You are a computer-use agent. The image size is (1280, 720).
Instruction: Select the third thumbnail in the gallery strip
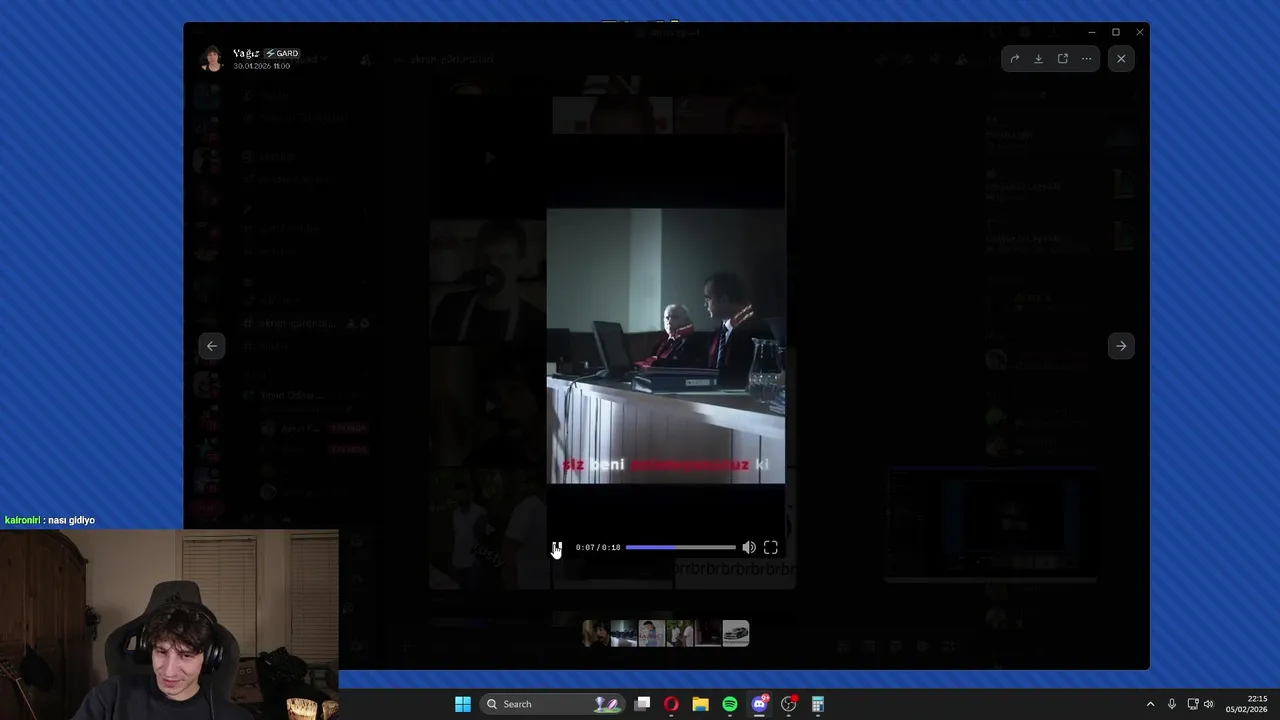pyautogui.click(x=652, y=633)
